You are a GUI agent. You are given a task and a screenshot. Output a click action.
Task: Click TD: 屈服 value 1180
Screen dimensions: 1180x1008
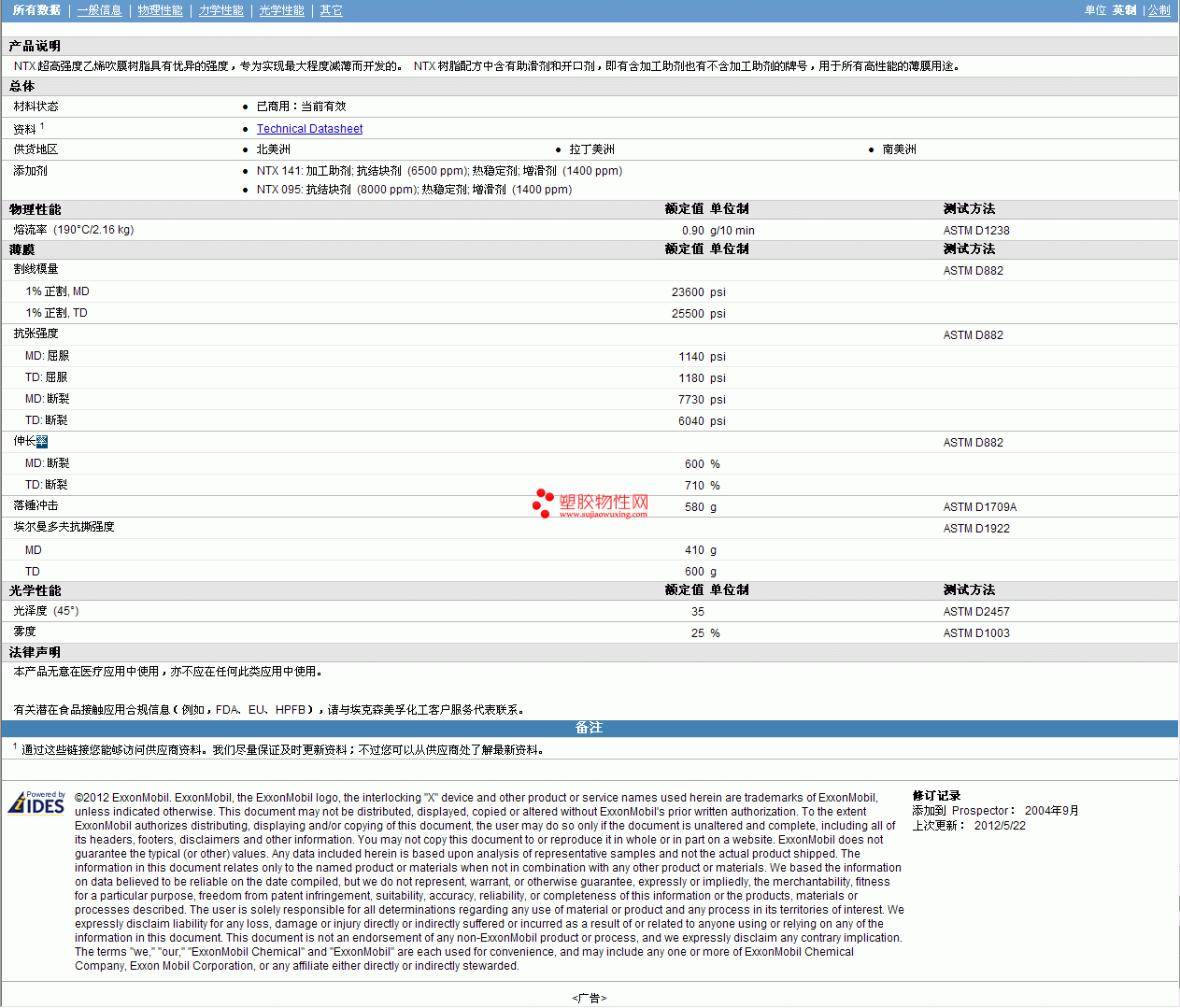(691, 378)
